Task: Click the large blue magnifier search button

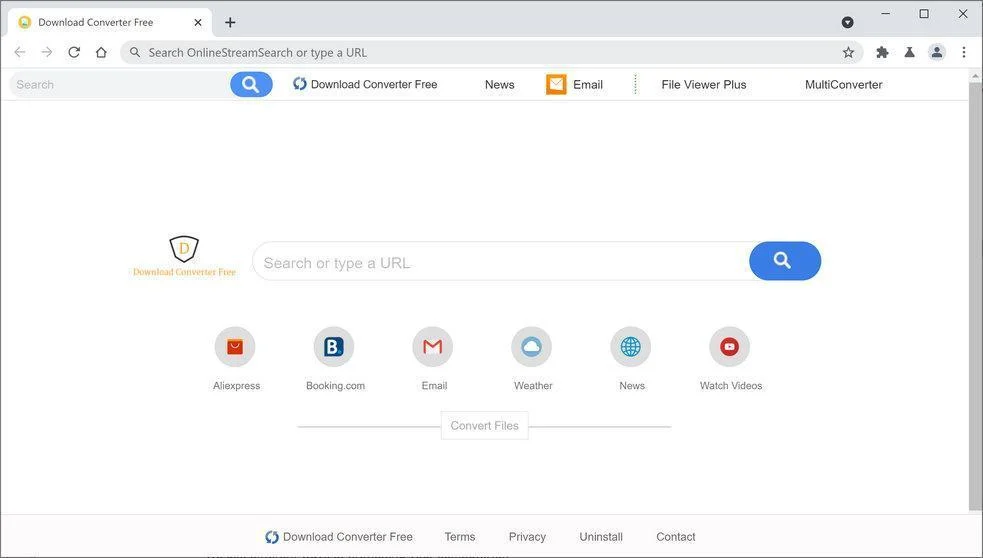Action: 785,261
